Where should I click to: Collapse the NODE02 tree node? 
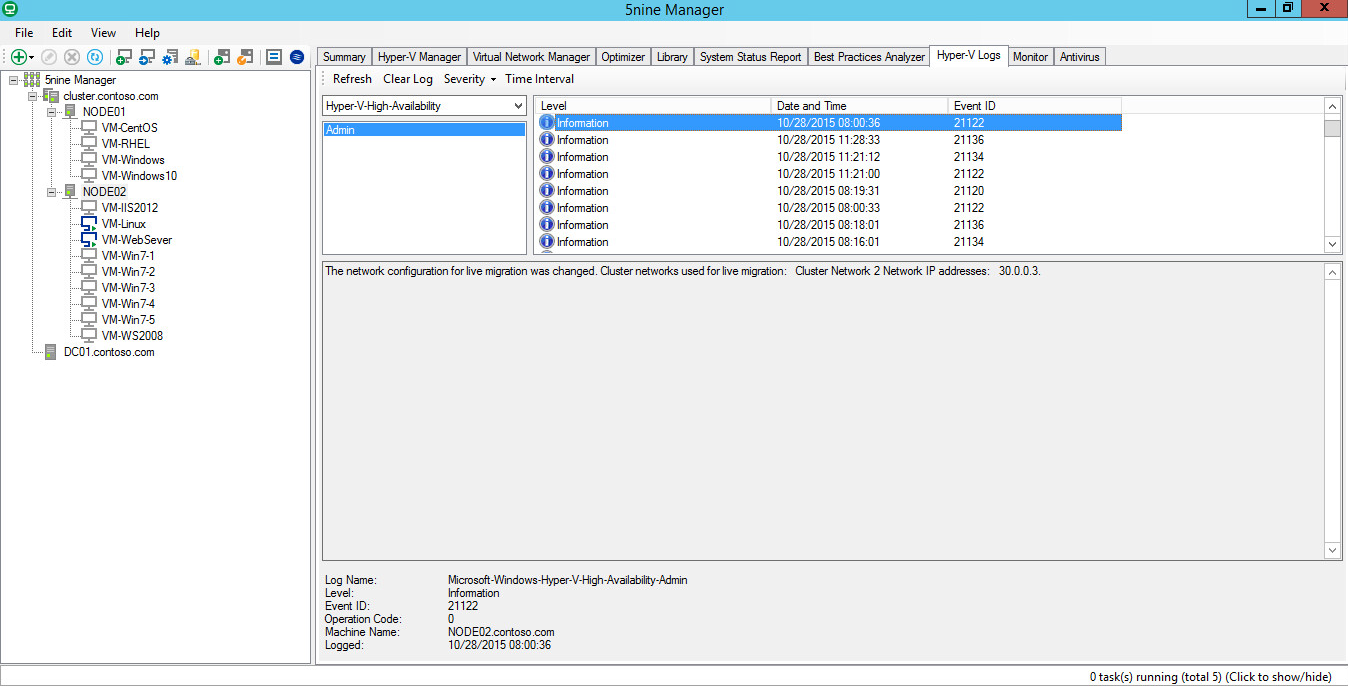click(51, 192)
